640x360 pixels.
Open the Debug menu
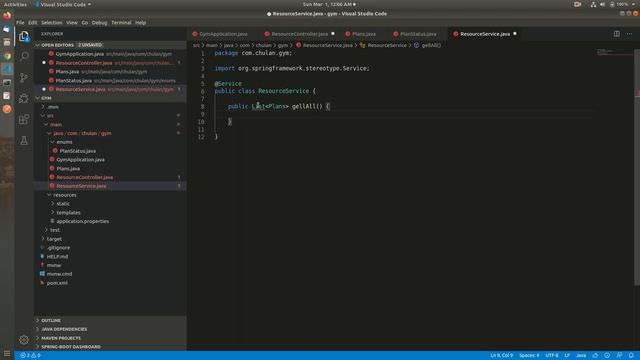tap(99, 23)
